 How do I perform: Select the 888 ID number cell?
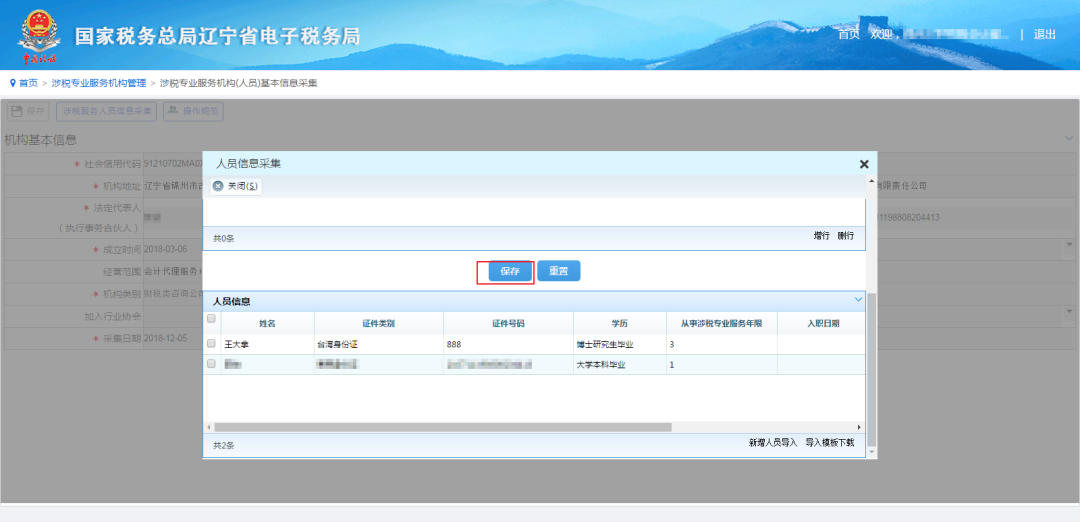point(508,344)
